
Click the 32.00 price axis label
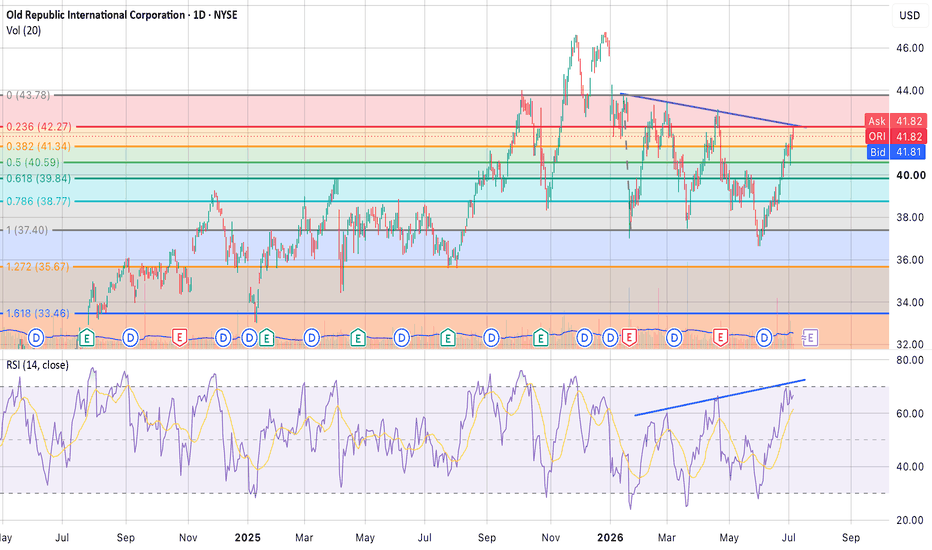tap(910, 344)
